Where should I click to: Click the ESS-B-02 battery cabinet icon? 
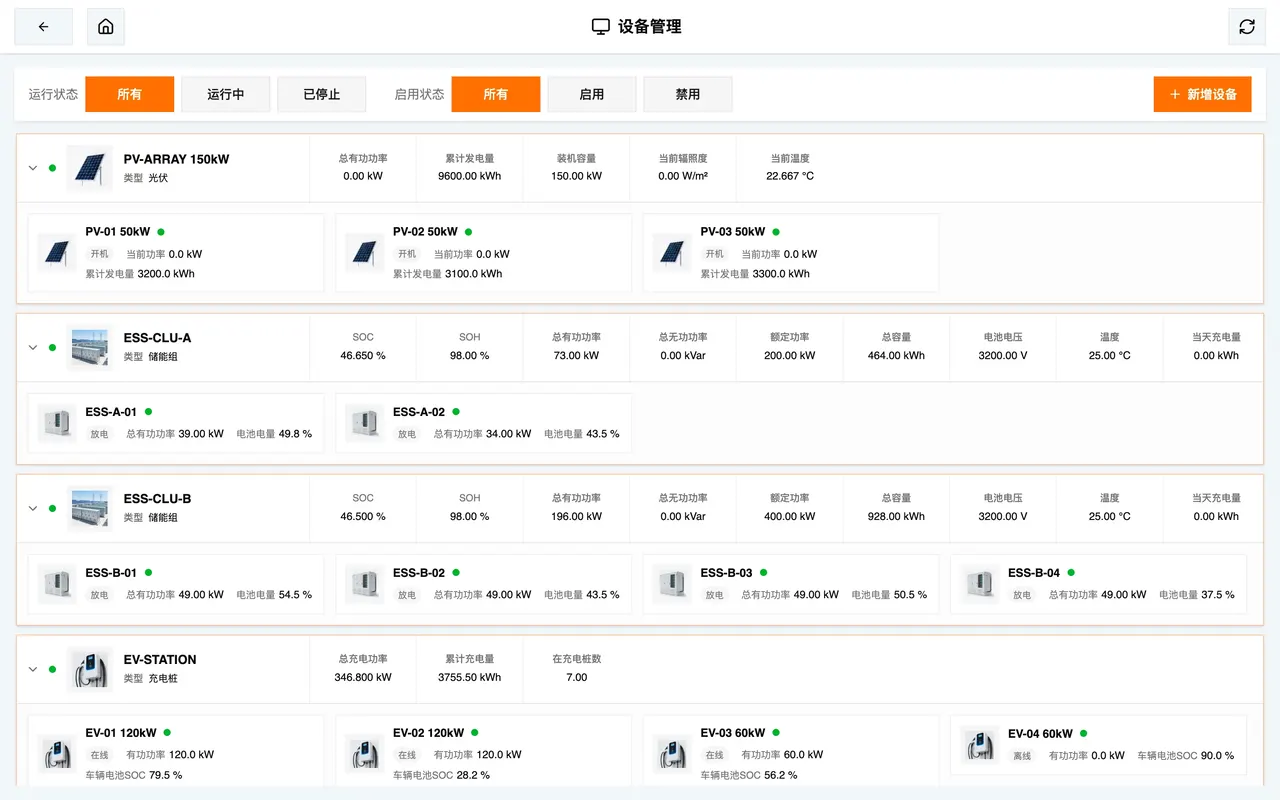[365, 584]
